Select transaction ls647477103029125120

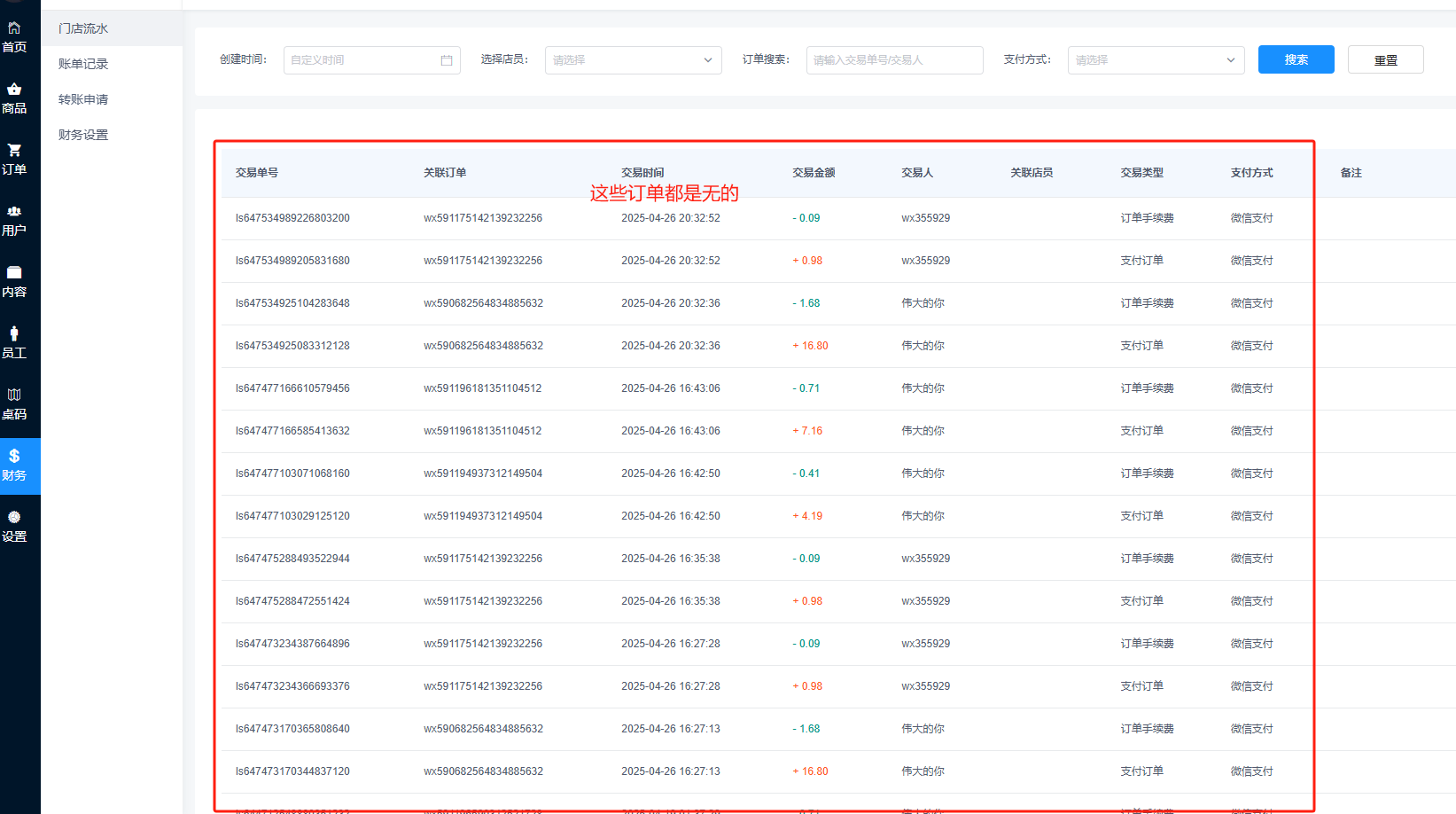[x=292, y=516]
